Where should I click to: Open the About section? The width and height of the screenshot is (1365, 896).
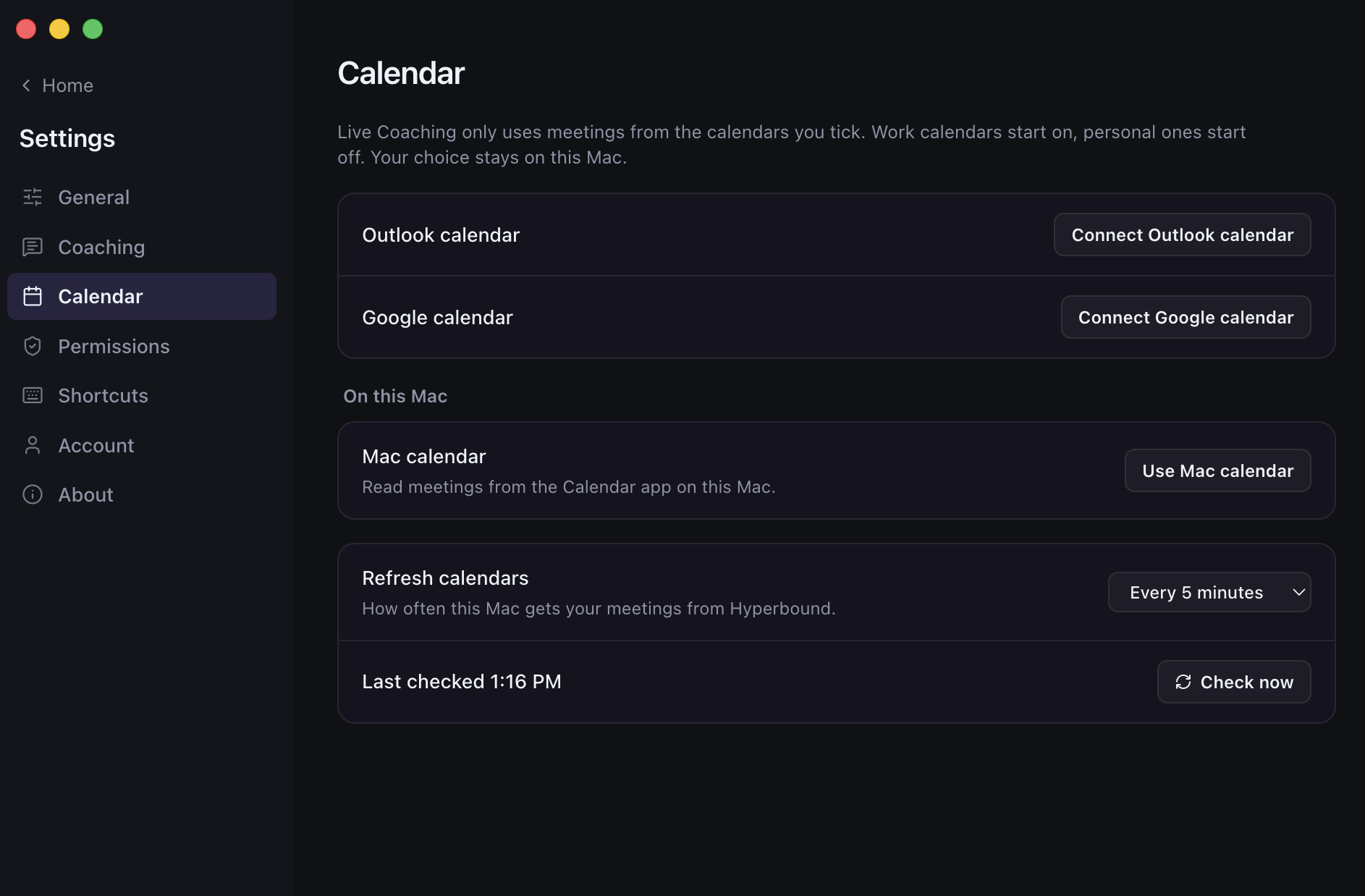142,494
